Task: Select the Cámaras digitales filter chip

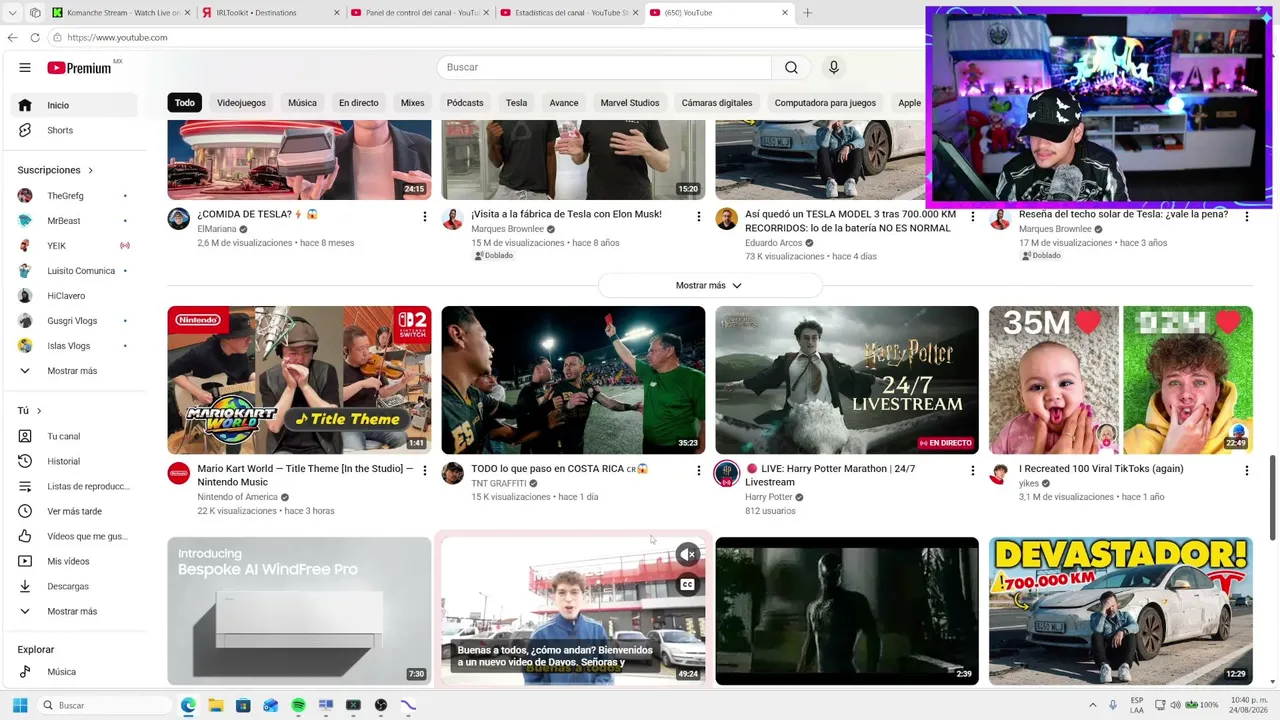Action: (x=717, y=103)
